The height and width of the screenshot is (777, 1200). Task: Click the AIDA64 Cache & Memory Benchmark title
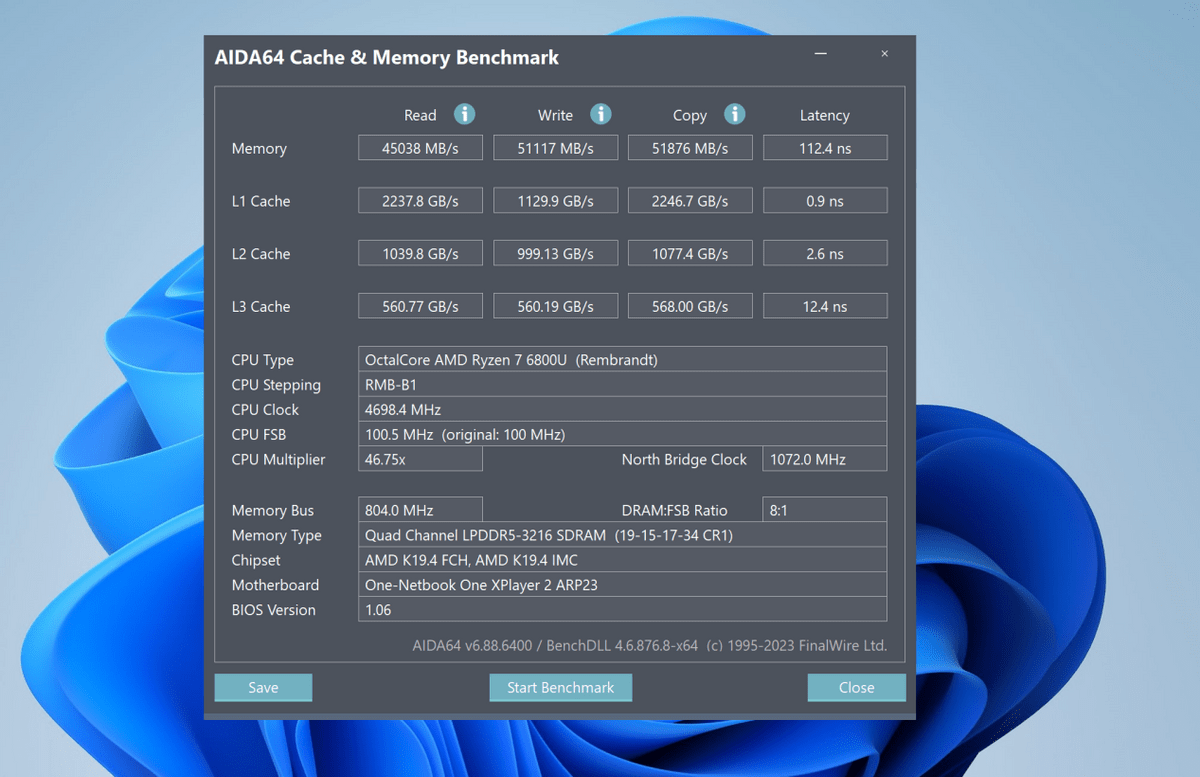coord(387,57)
